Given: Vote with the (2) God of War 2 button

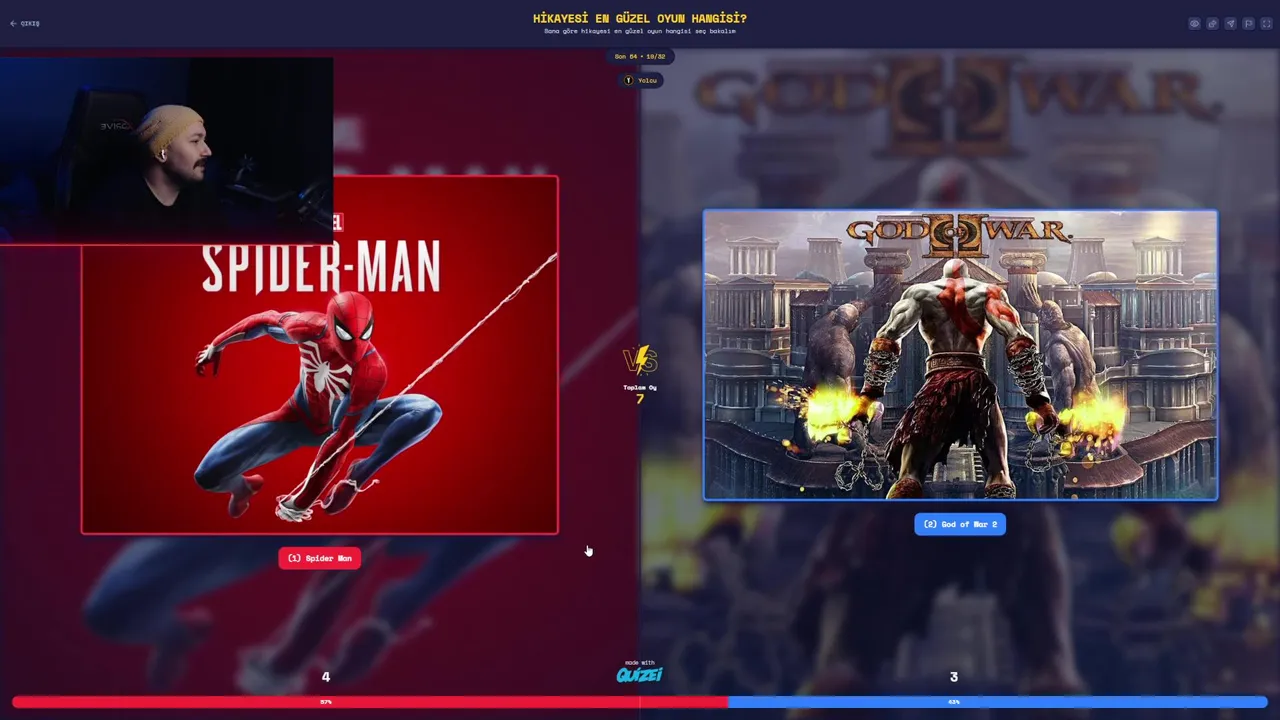Looking at the screenshot, I should [960, 524].
